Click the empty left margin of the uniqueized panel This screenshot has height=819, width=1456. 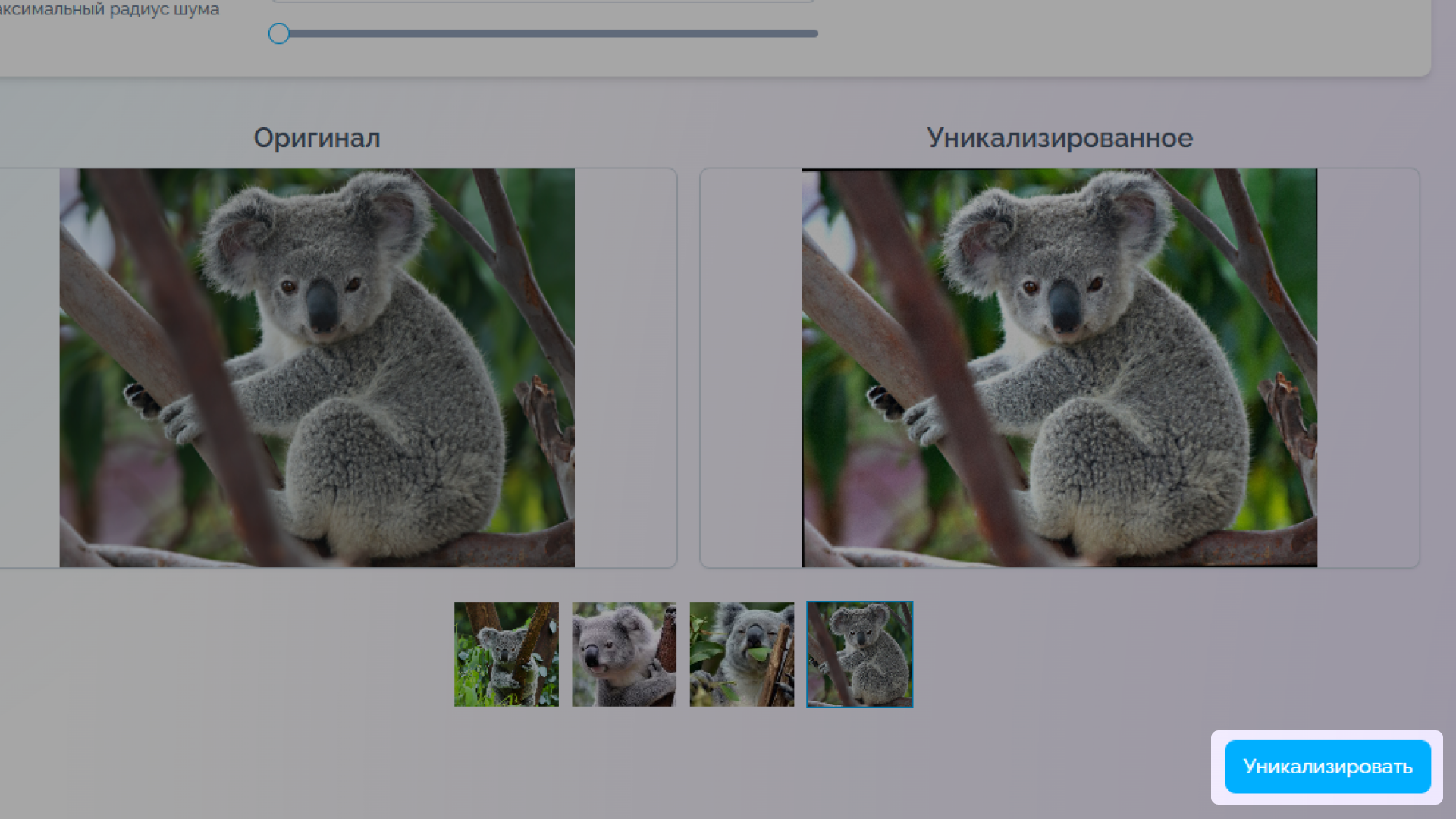751,368
